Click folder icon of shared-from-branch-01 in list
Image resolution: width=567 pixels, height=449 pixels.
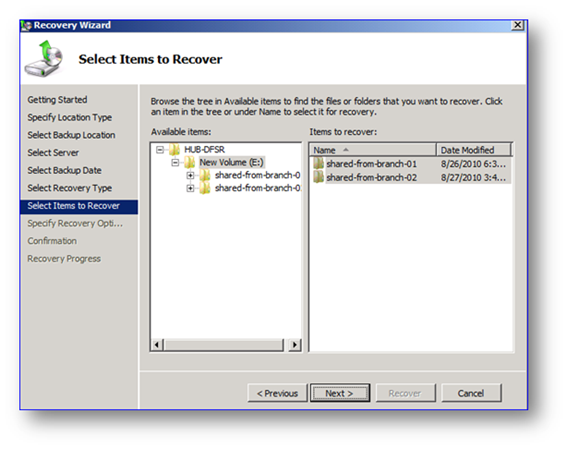tap(319, 164)
